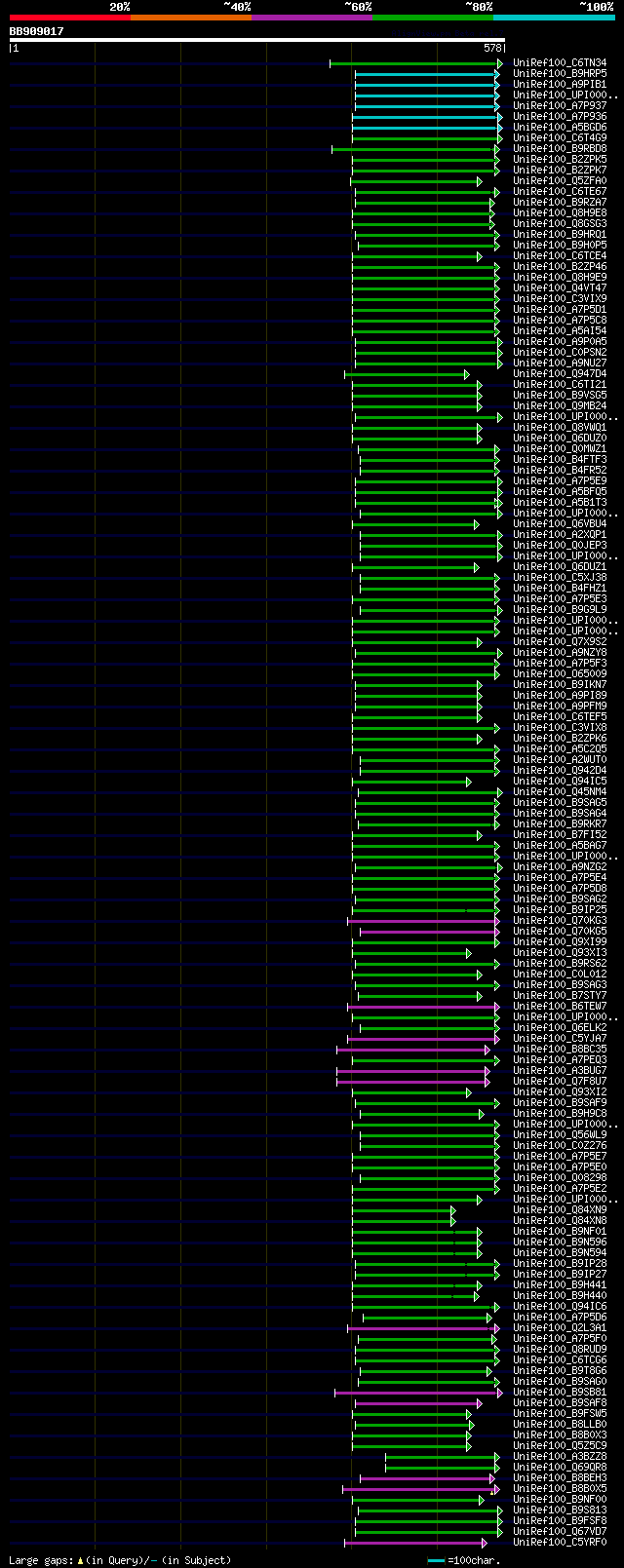This screenshot has height=1568, width=624.
Task: Open hit UniRef100_Q67VD7
Action: click(x=560, y=1532)
